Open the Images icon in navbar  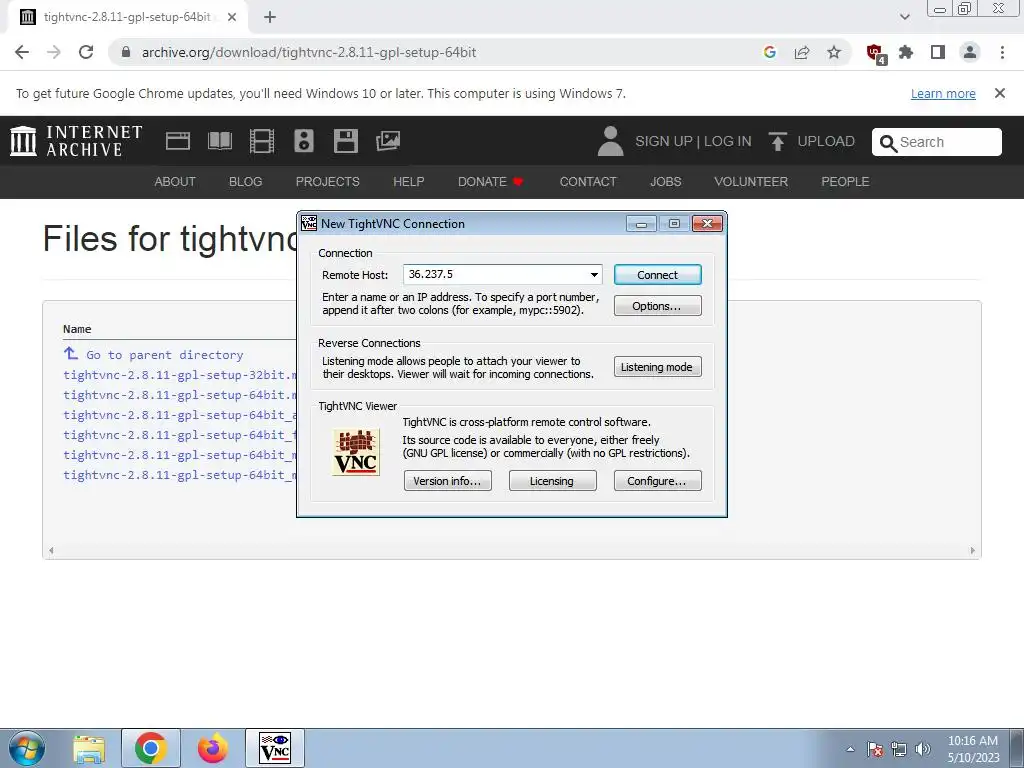click(388, 141)
